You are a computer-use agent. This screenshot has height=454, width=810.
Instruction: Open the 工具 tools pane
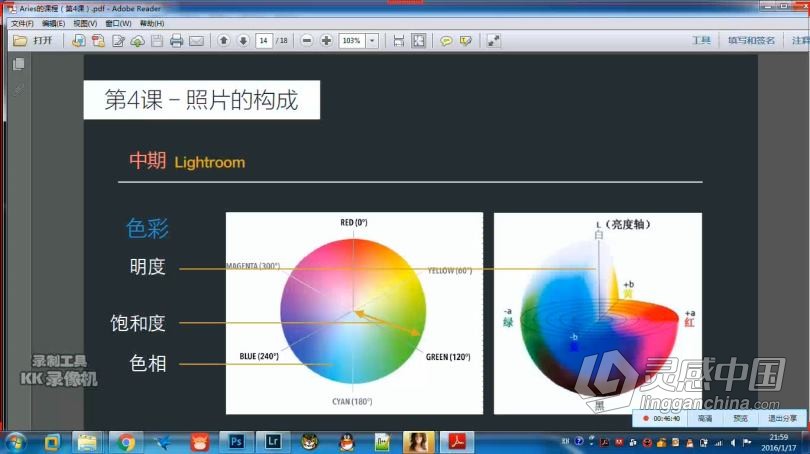702,40
